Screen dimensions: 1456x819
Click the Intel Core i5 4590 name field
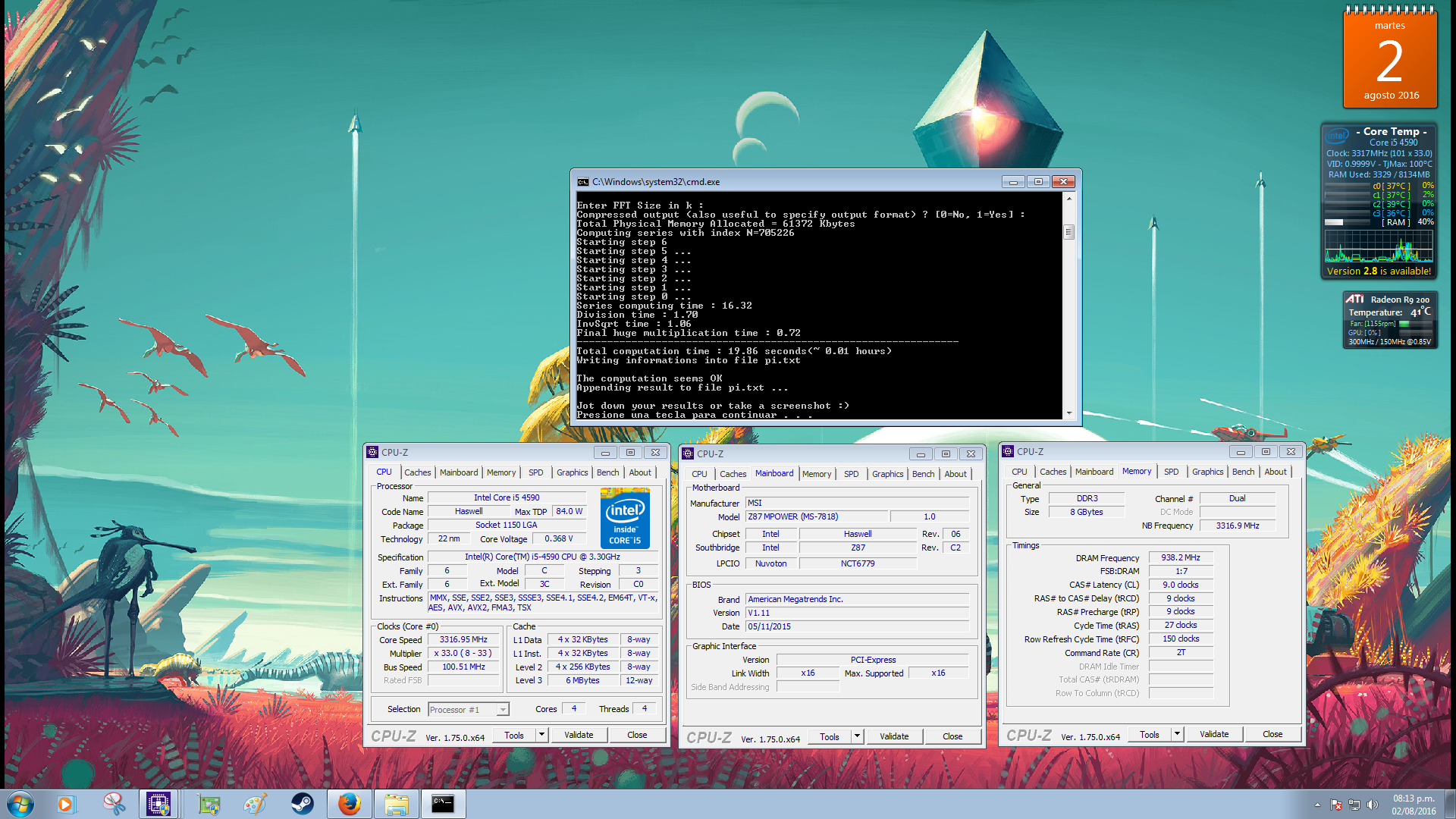tap(507, 497)
